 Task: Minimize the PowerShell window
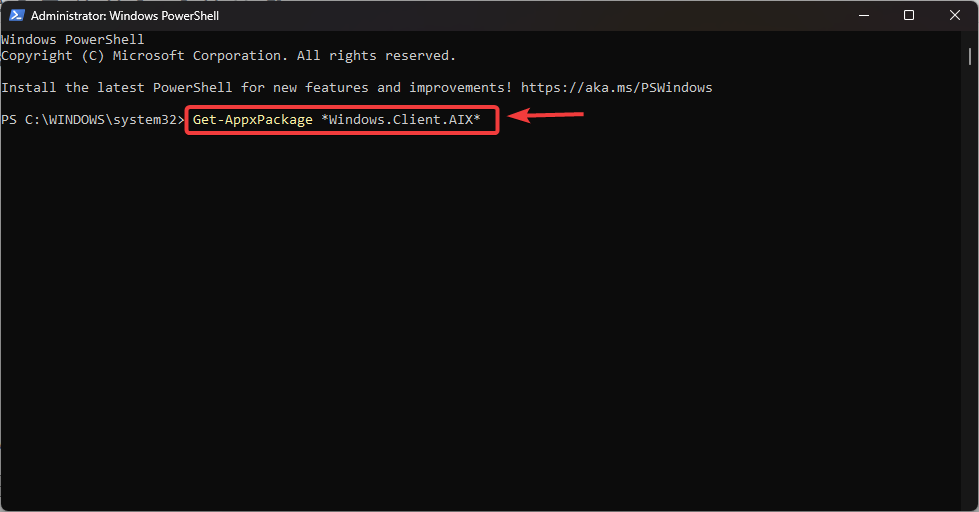pos(863,16)
